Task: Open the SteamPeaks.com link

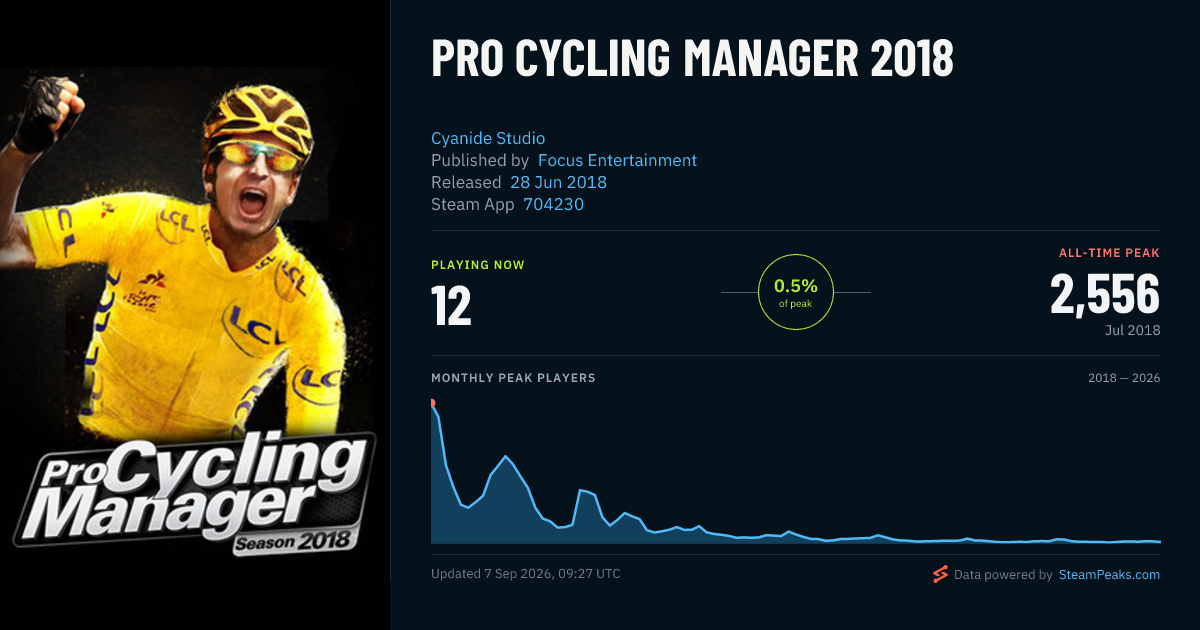Action: tap(1109, 575)
